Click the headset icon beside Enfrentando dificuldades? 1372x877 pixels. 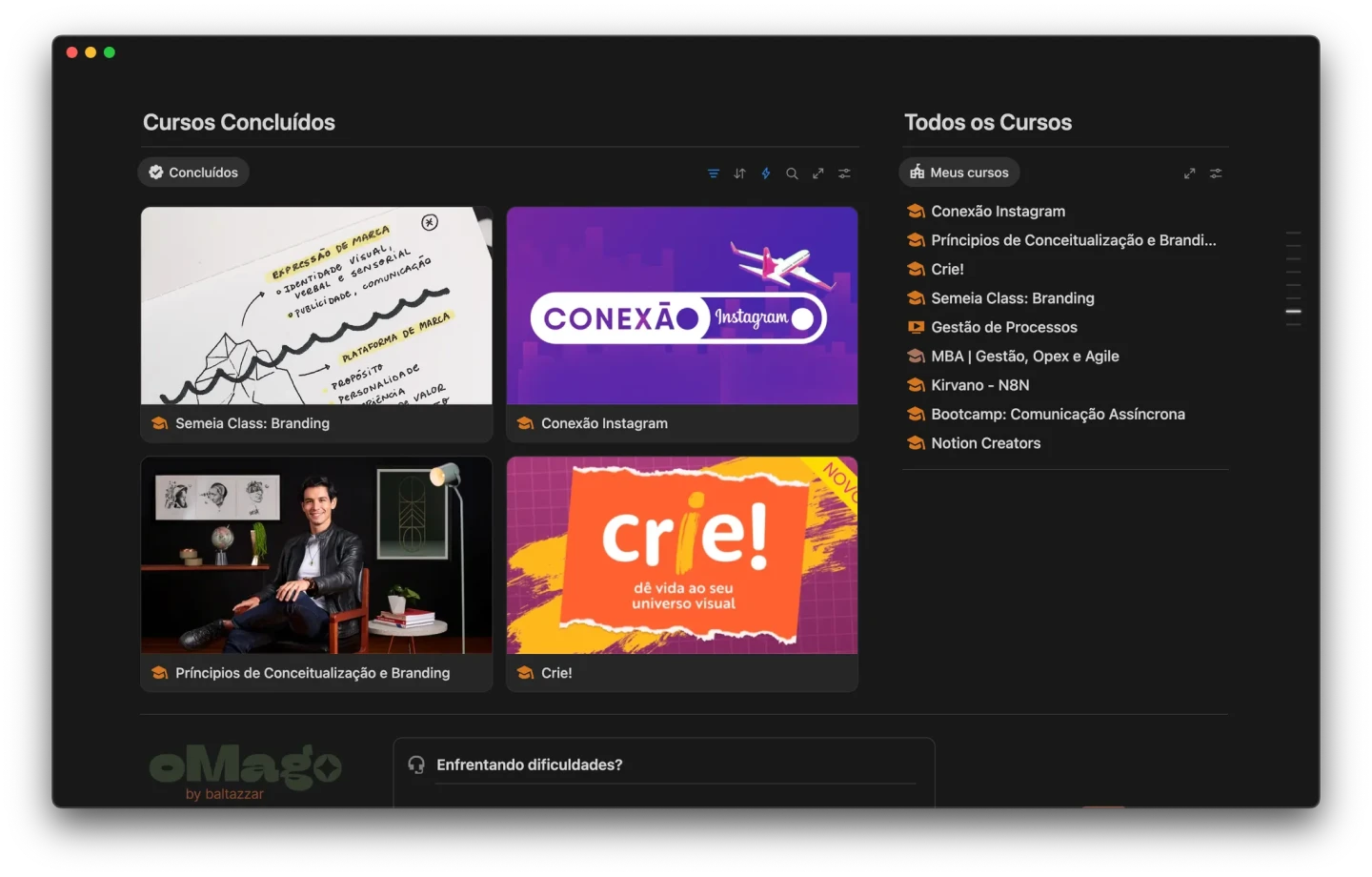(416, 765)
